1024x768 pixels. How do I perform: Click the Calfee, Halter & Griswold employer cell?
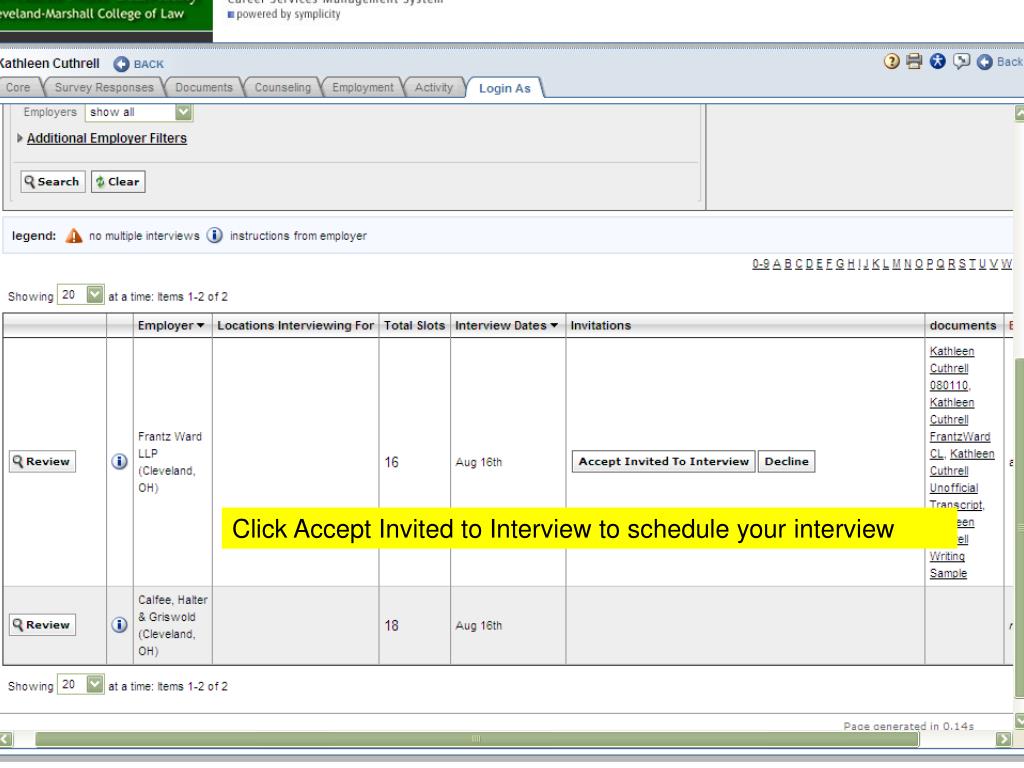172,625
